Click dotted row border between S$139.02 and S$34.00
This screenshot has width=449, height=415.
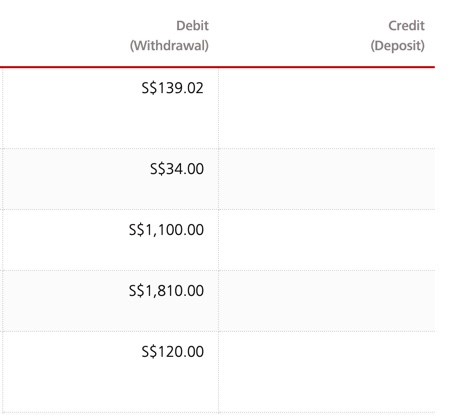217,148
